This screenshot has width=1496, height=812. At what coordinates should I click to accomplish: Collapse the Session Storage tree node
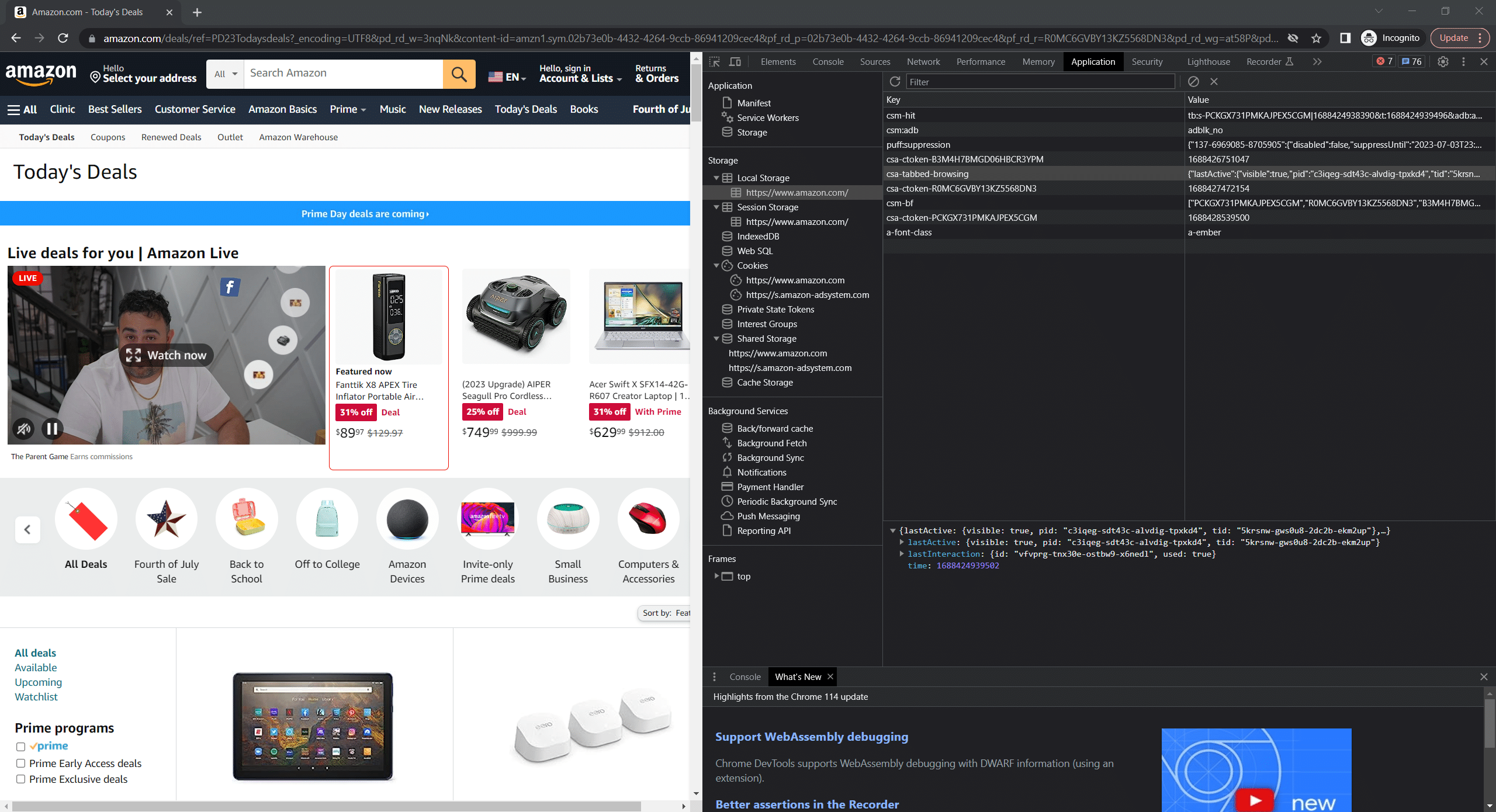click(716, 207)
